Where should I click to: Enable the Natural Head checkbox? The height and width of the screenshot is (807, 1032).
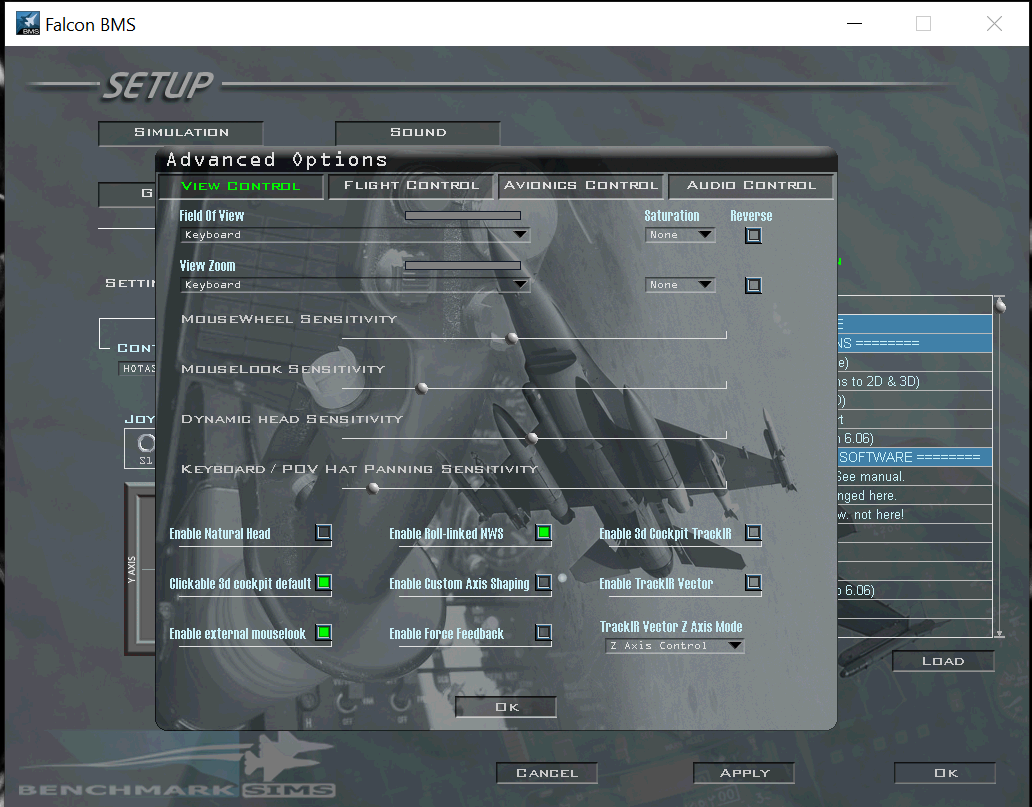tap(324, 533)
